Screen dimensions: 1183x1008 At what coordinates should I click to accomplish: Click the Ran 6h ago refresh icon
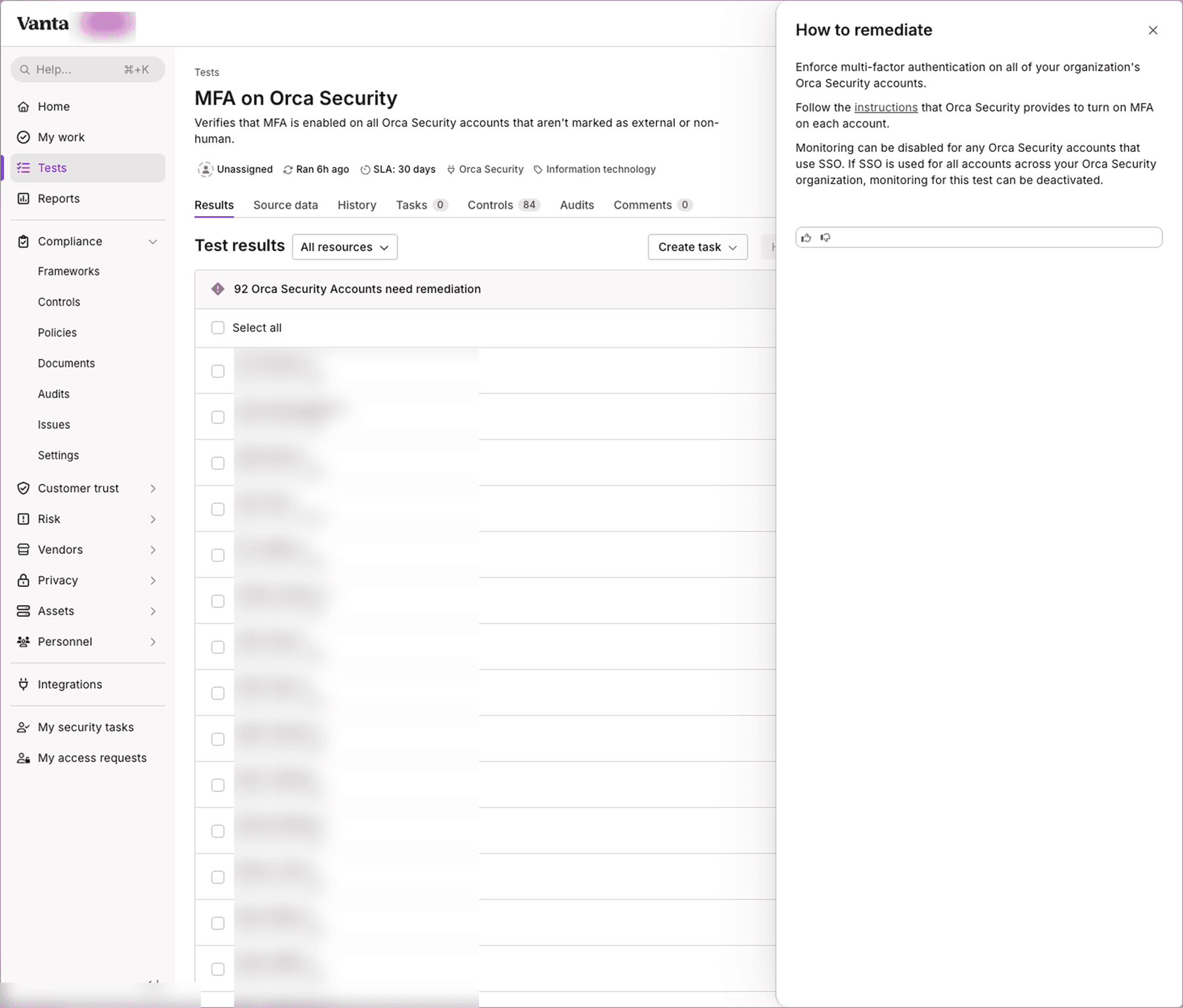click(288, 170)
